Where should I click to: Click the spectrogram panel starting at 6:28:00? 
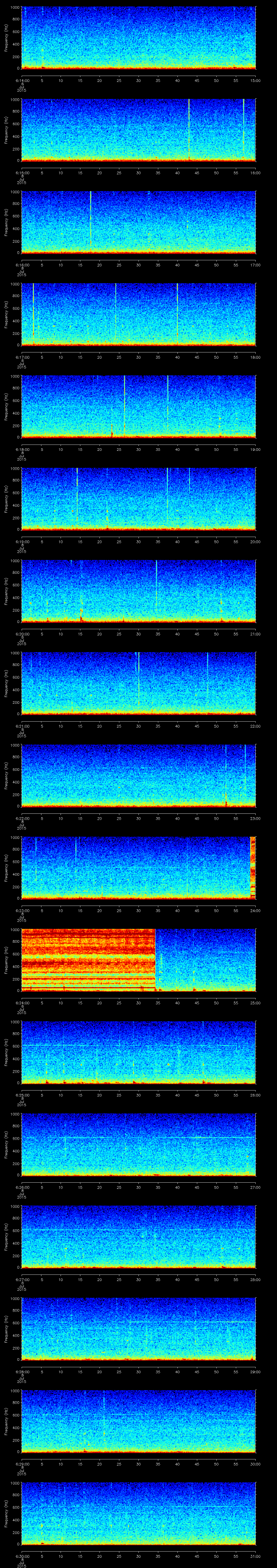point(138,1329)
